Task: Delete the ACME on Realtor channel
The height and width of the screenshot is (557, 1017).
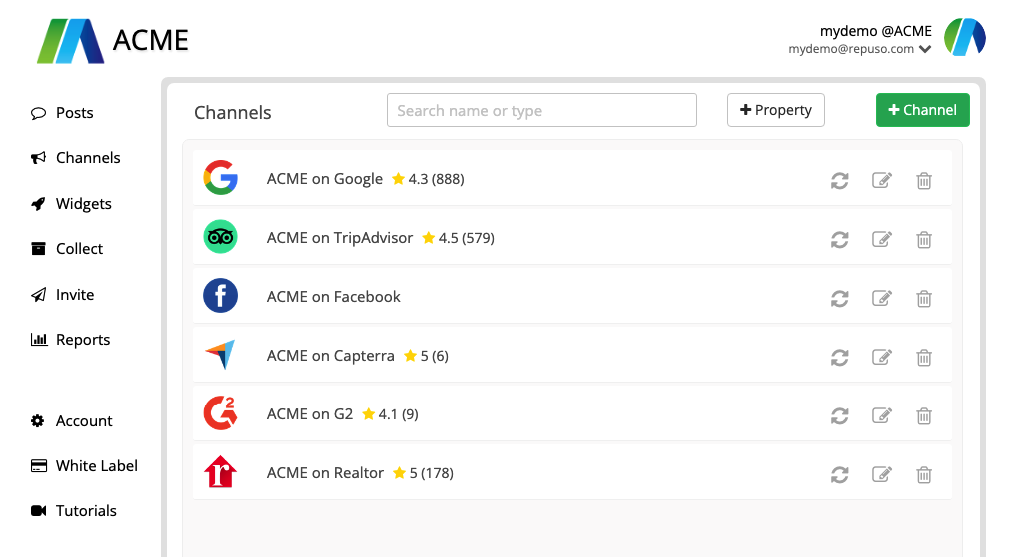Action: tap(924, 475)
